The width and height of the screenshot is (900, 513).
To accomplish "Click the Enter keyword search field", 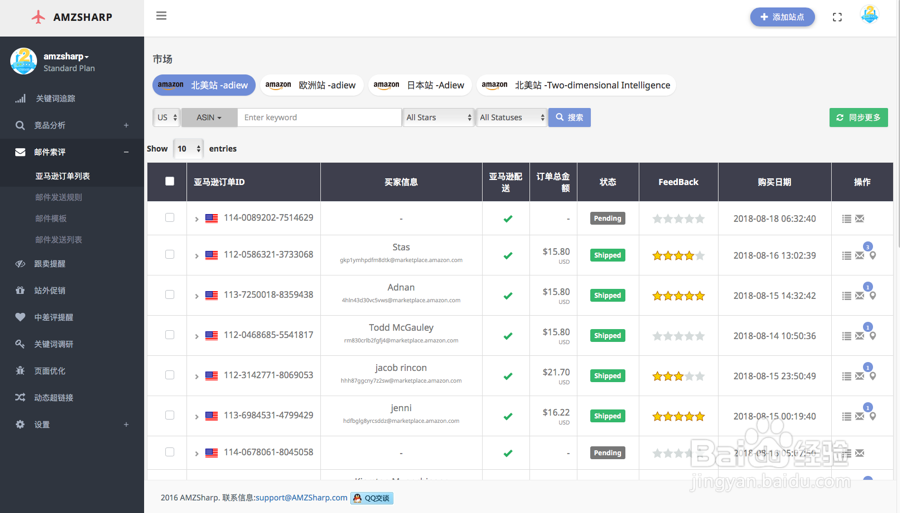I will pos(319,117).
